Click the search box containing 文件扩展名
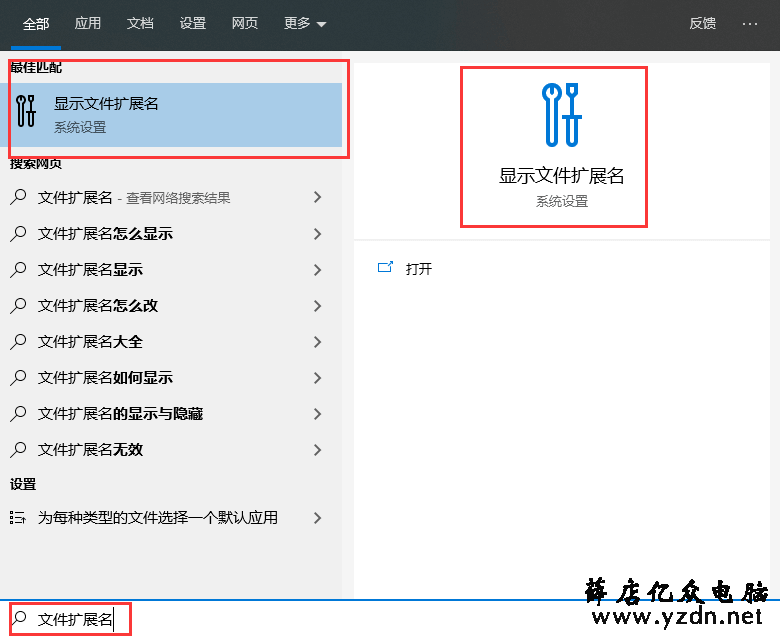Screen dimensions: 780x637 click(x=390, y=619)
